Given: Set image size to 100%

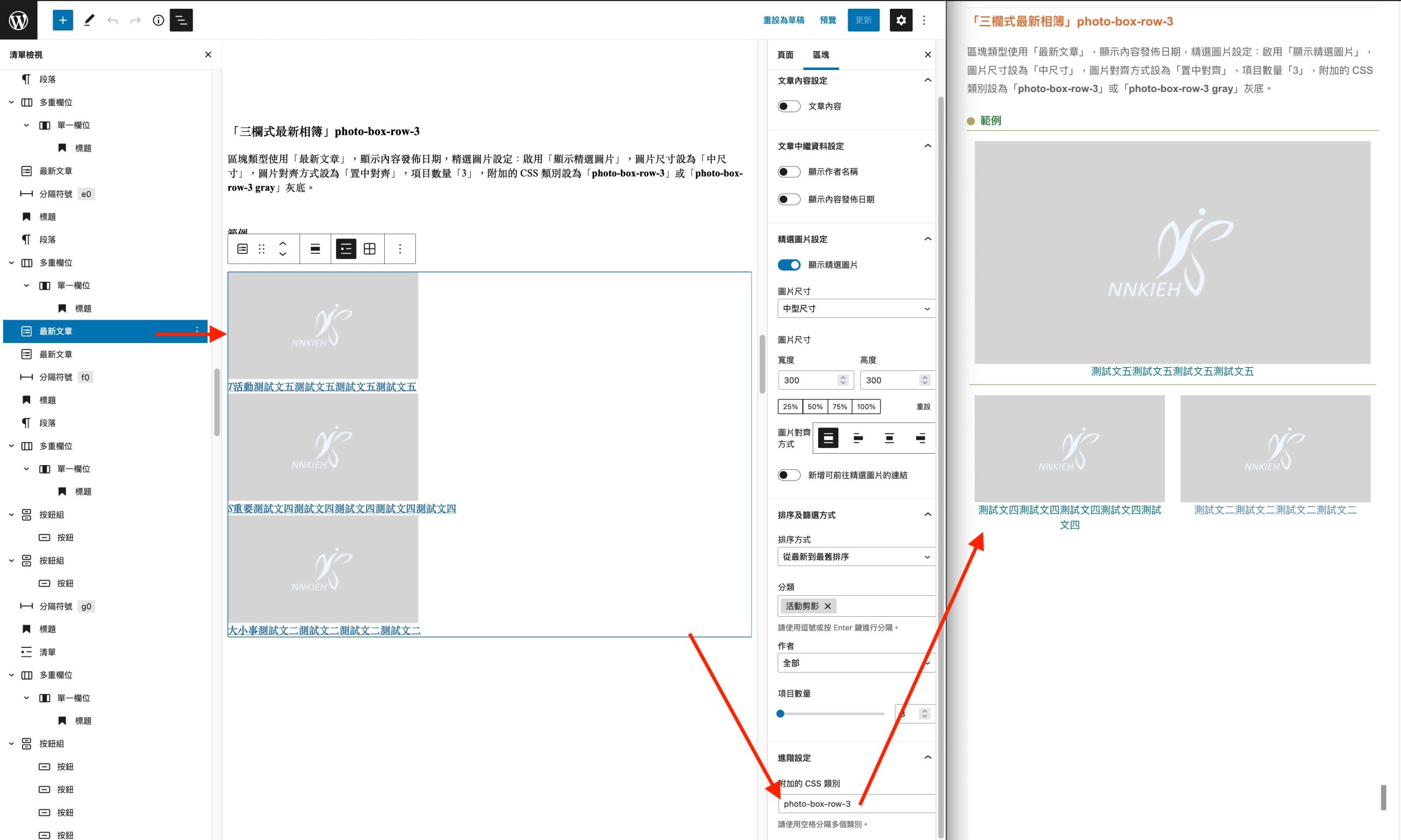Looking at the screenshot, I should click(x=866, y=407).
